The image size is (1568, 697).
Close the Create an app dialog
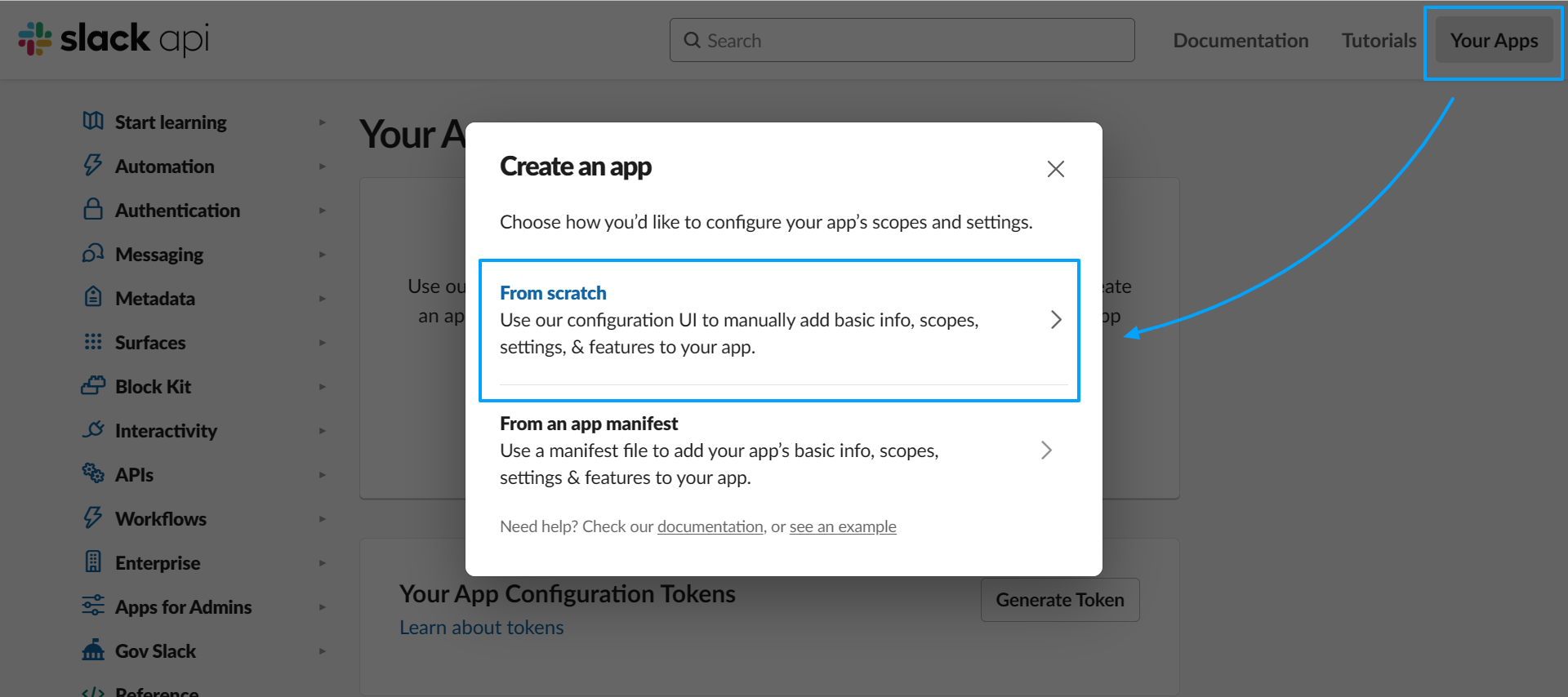[x=1055, y=169]
